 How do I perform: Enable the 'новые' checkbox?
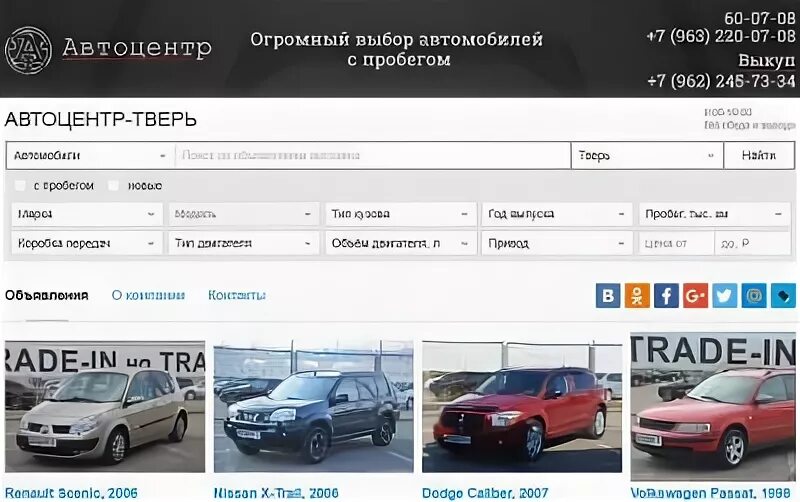point(113,186)
